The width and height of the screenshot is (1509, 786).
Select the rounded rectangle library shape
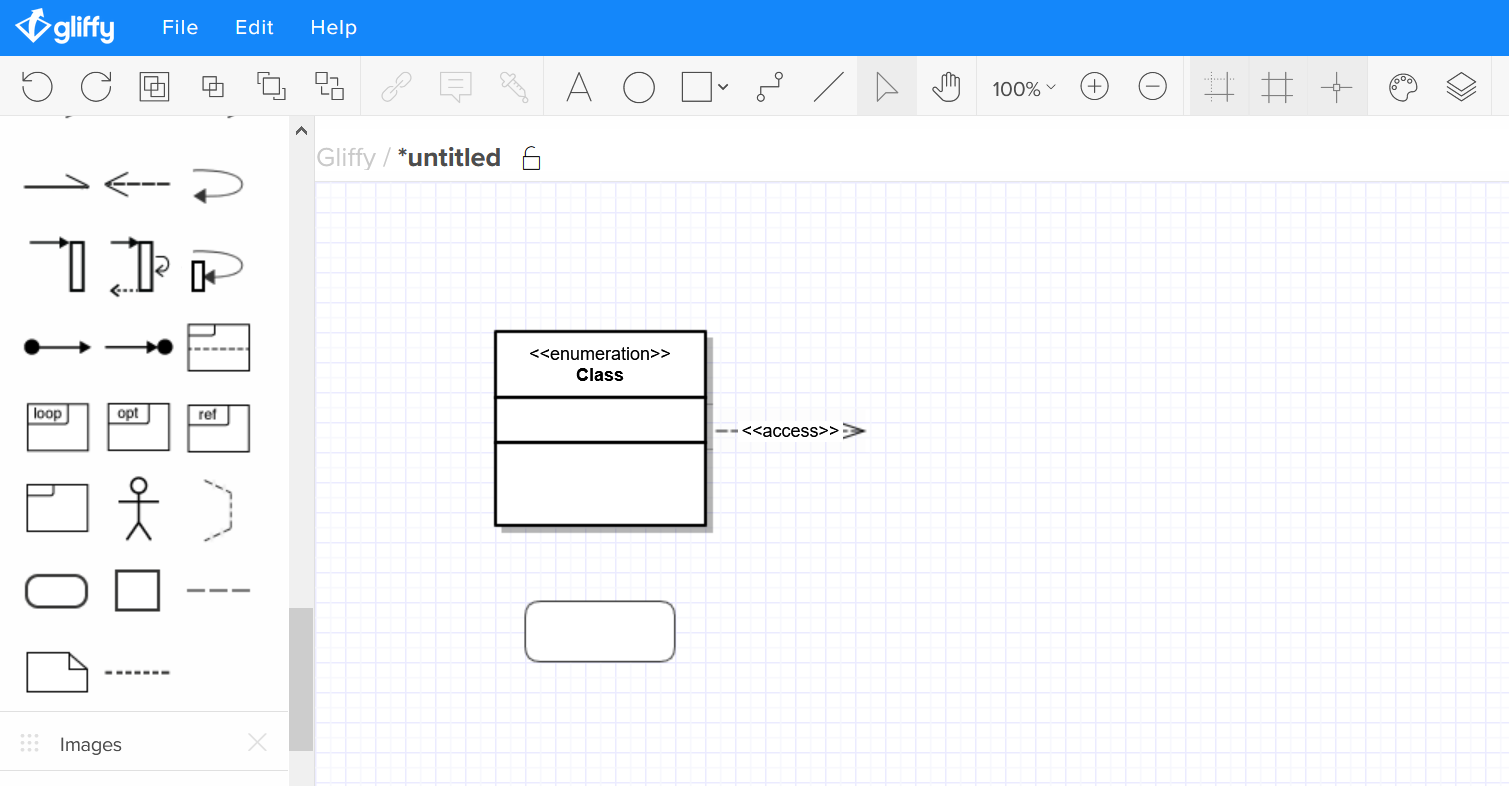click(56, 591)
